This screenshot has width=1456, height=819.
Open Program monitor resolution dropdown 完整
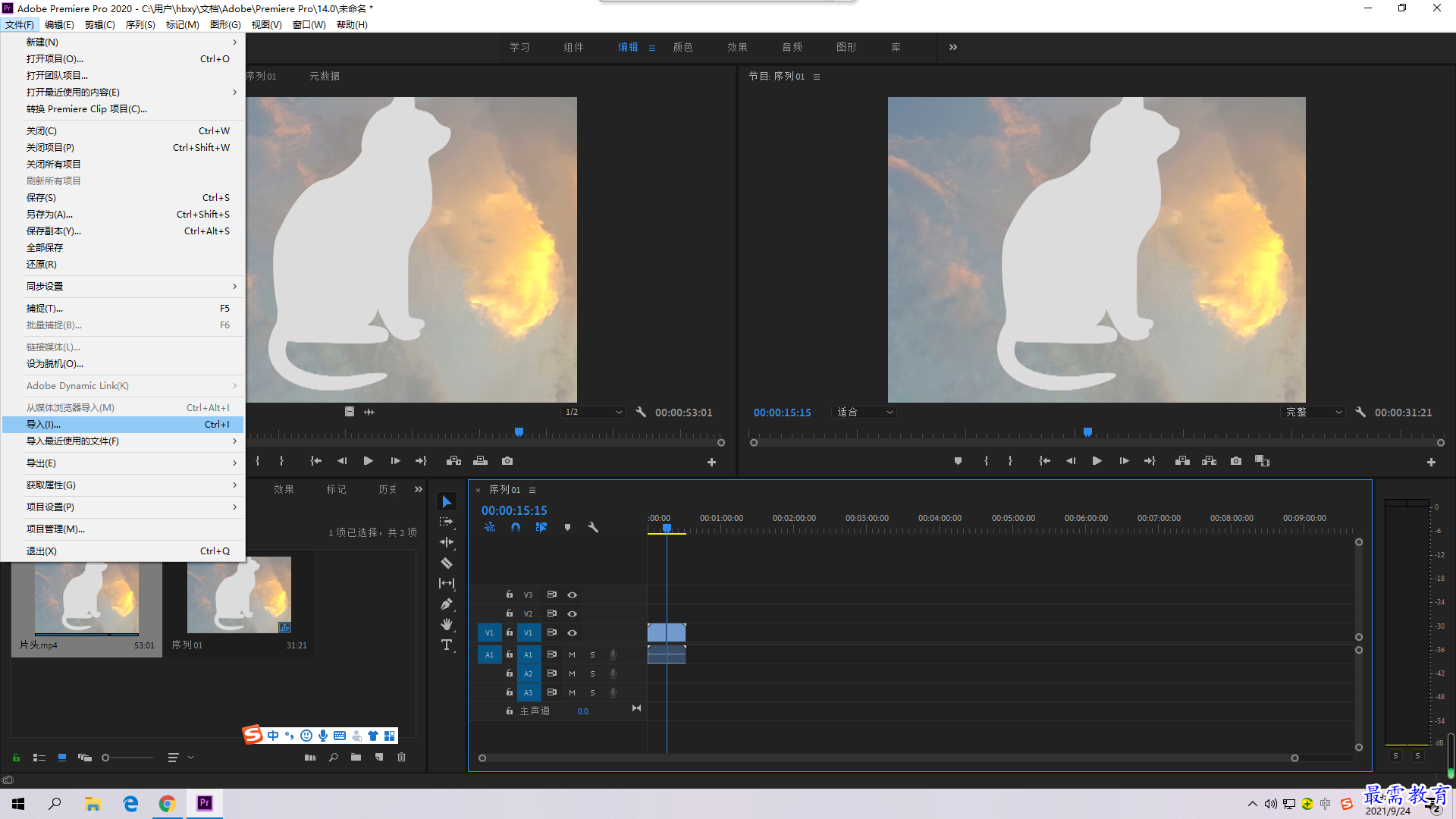(1313, 413)
